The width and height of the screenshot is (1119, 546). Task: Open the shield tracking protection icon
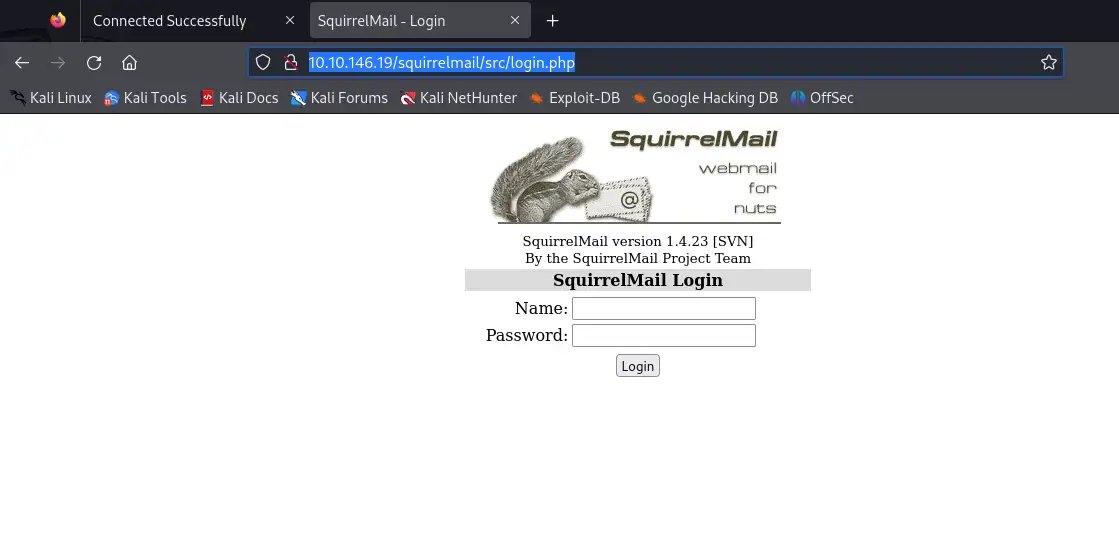click(x=263, y=63)
